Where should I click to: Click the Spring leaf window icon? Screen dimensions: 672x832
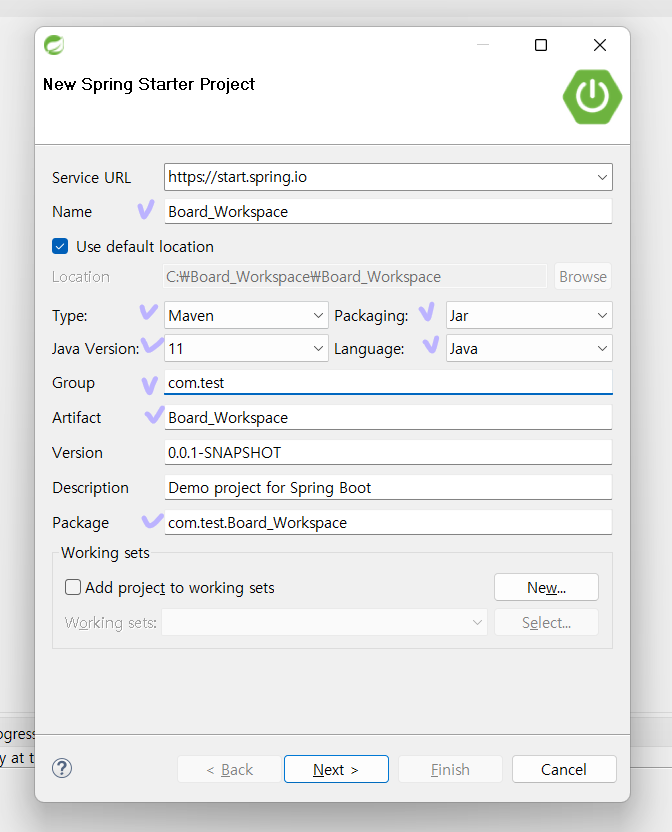(x=54, y=45)
